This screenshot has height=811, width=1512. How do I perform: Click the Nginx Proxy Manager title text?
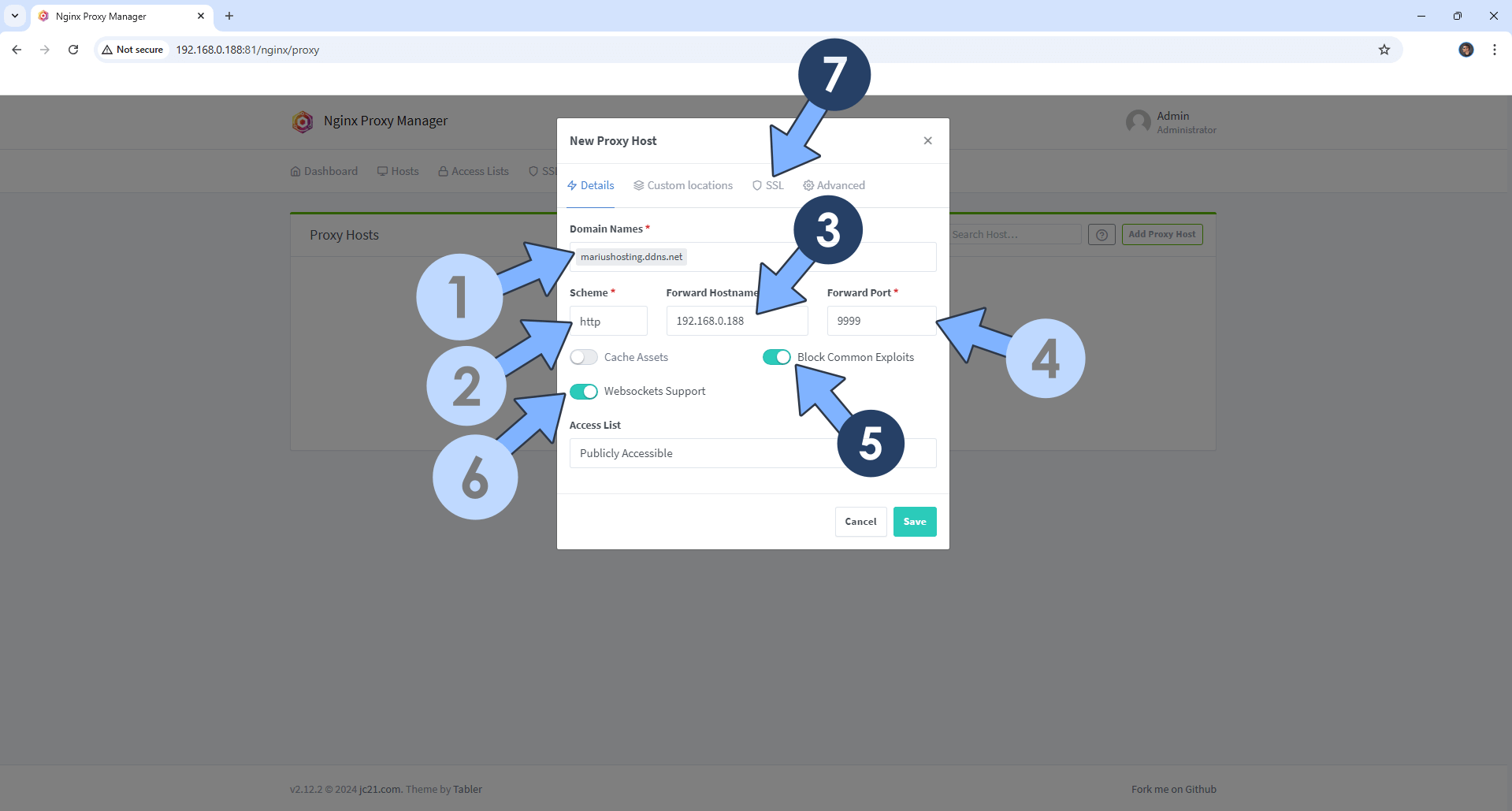[385, 121]
